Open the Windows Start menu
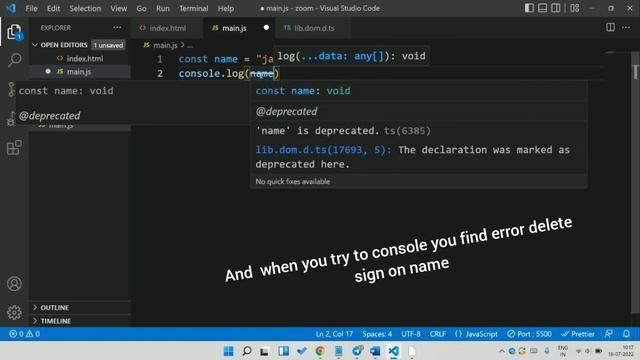This screenshot has height=360, width=640. (229, 351)
